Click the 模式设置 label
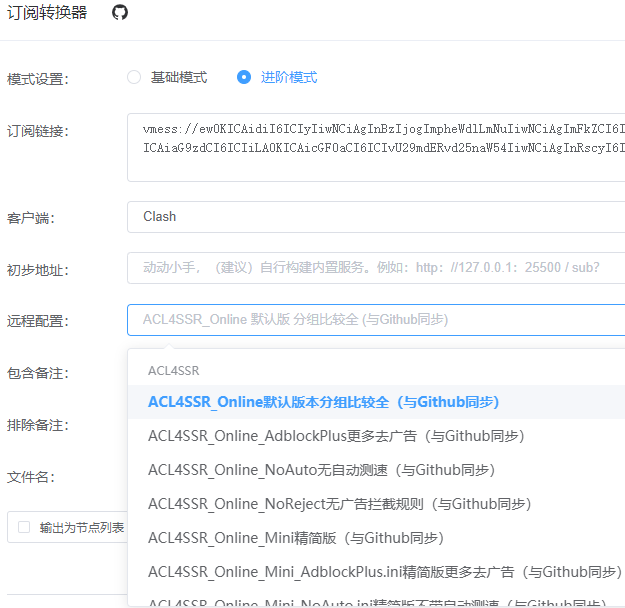 point(38,79)
